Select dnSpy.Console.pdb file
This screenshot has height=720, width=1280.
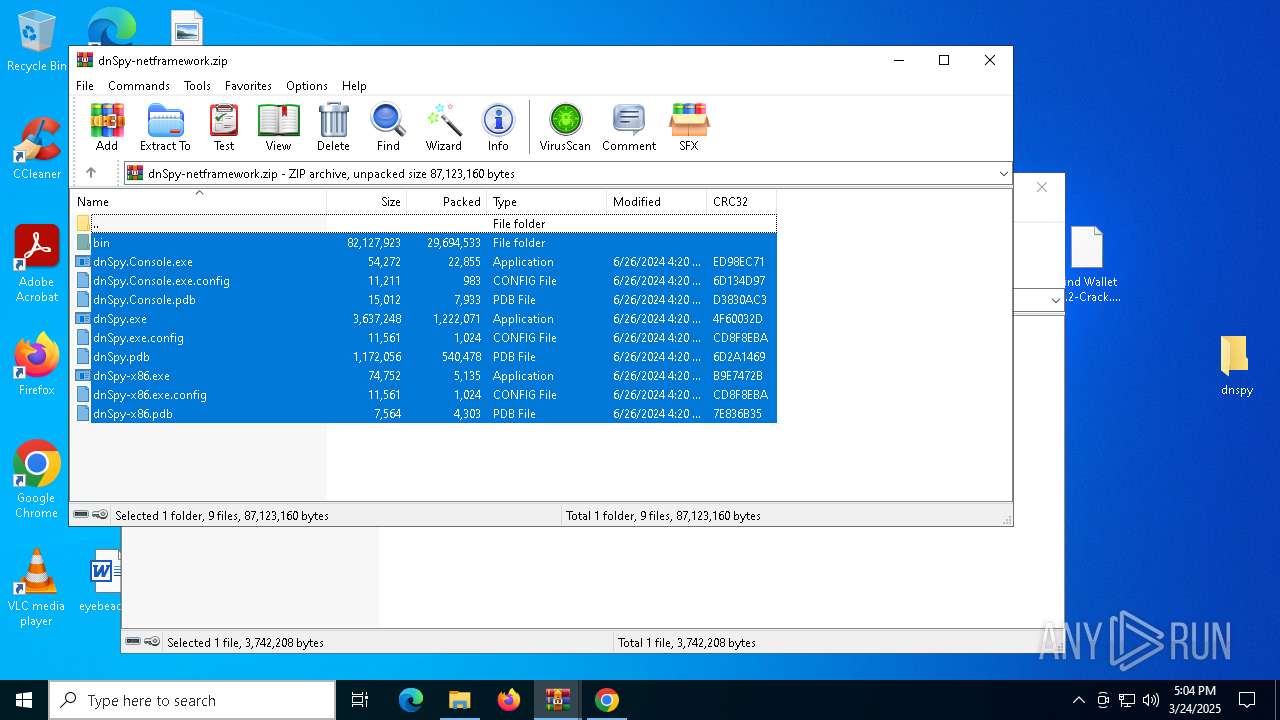[424, 300]
